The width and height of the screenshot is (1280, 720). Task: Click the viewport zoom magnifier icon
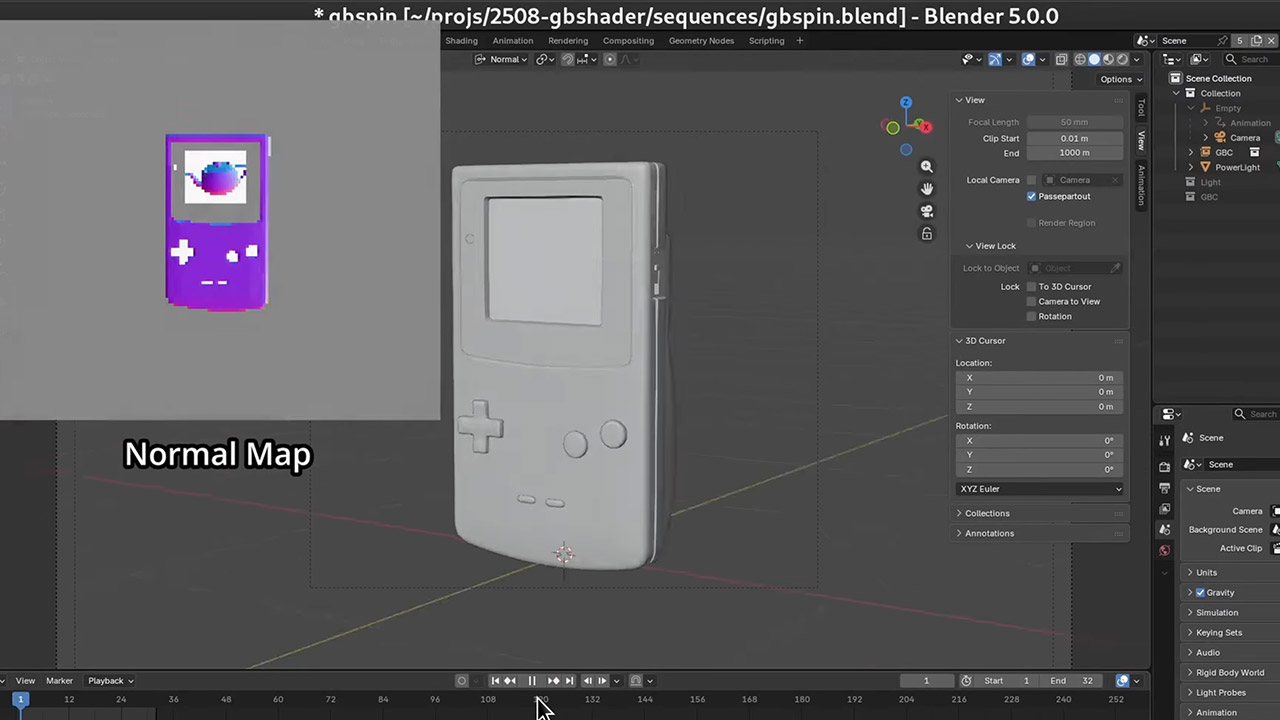click(926, 166)
